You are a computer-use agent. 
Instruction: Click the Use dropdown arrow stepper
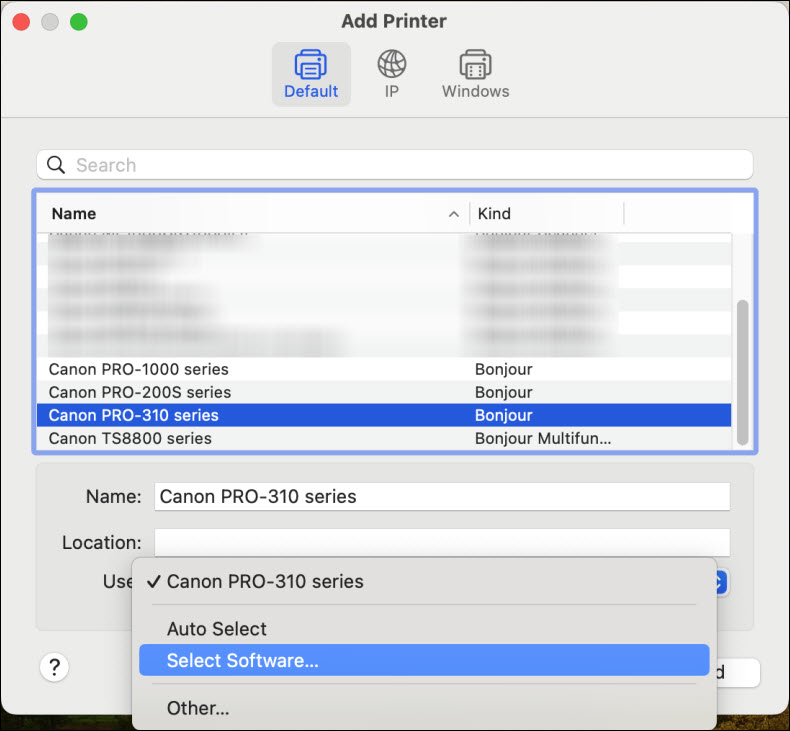point(722,582)
